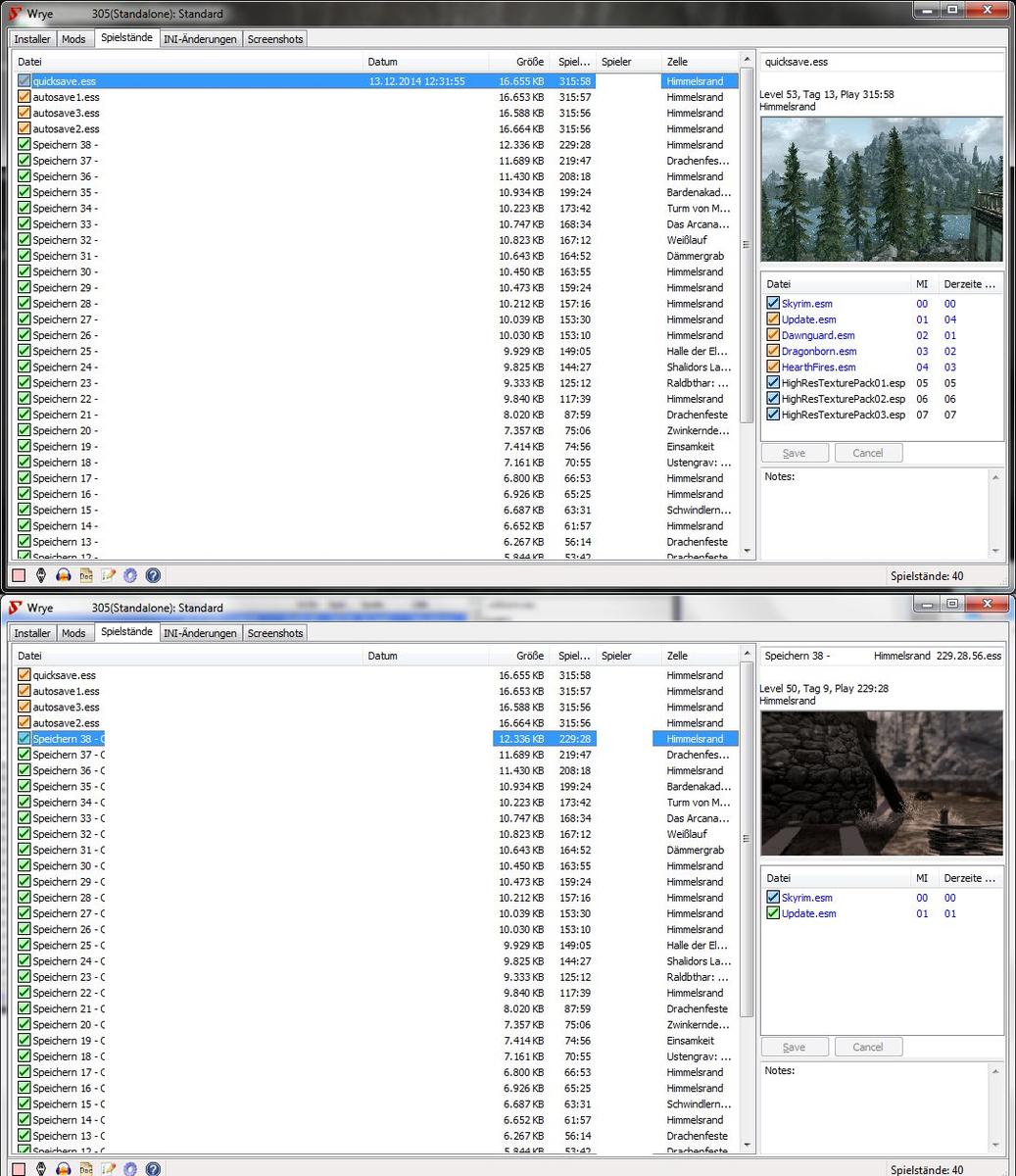Open the gear settings icon in the top window
Image resolution: width=1016 pixels, height=1176 pixels.
(x=130, y=576)
